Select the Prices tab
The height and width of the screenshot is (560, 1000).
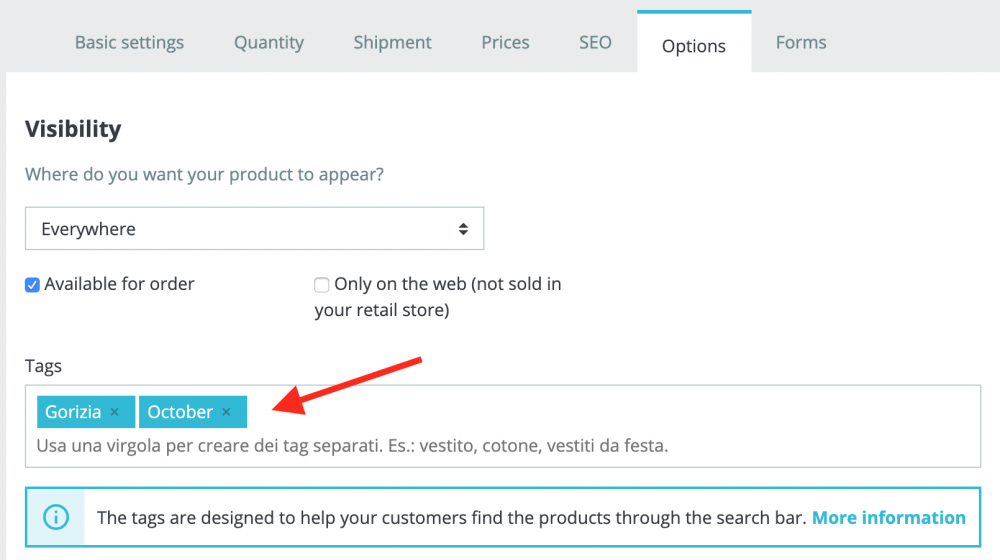click(505, 43)
